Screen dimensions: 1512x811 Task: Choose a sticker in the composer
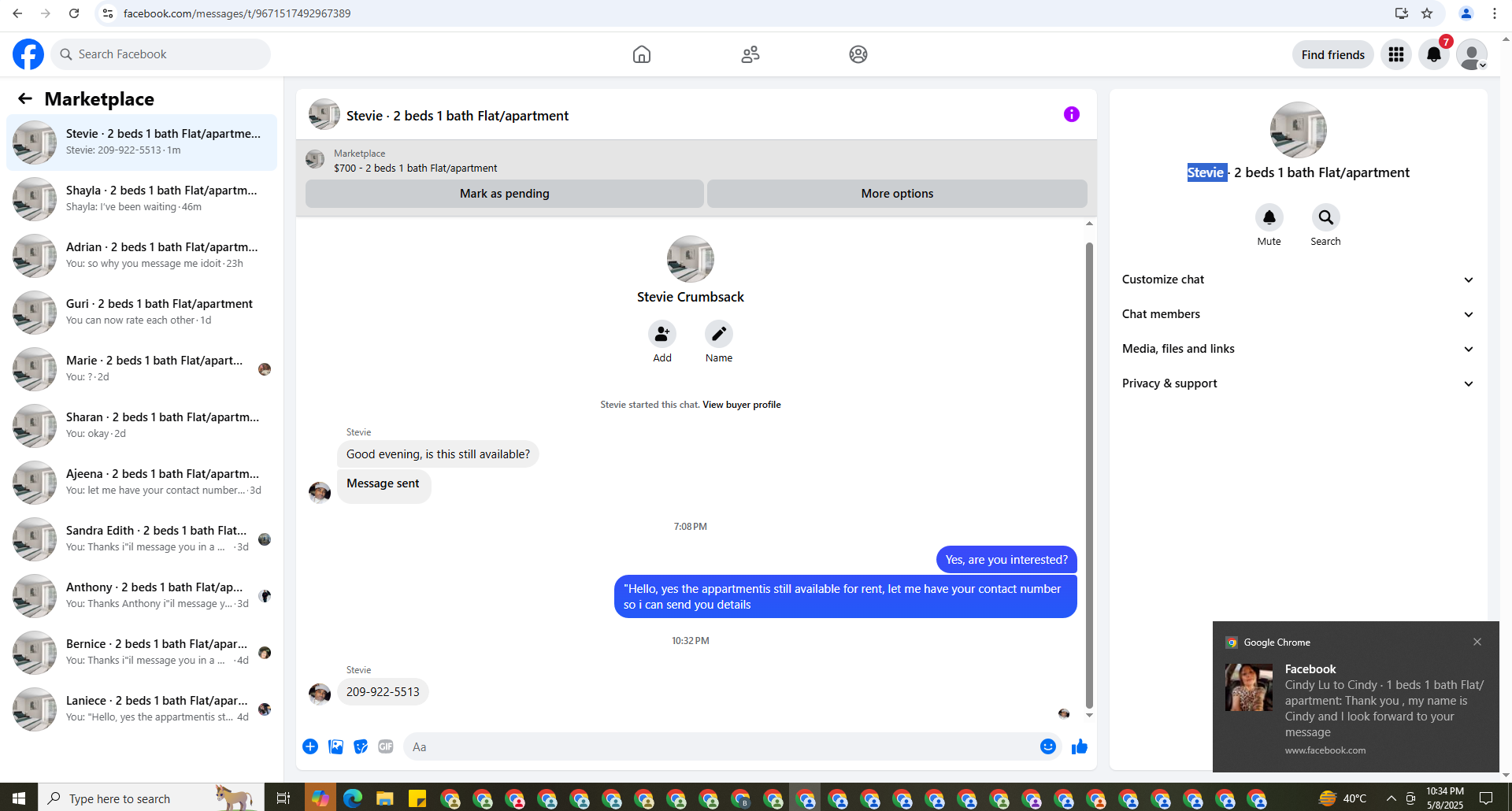pyautogui.click(x=361, y=746)
